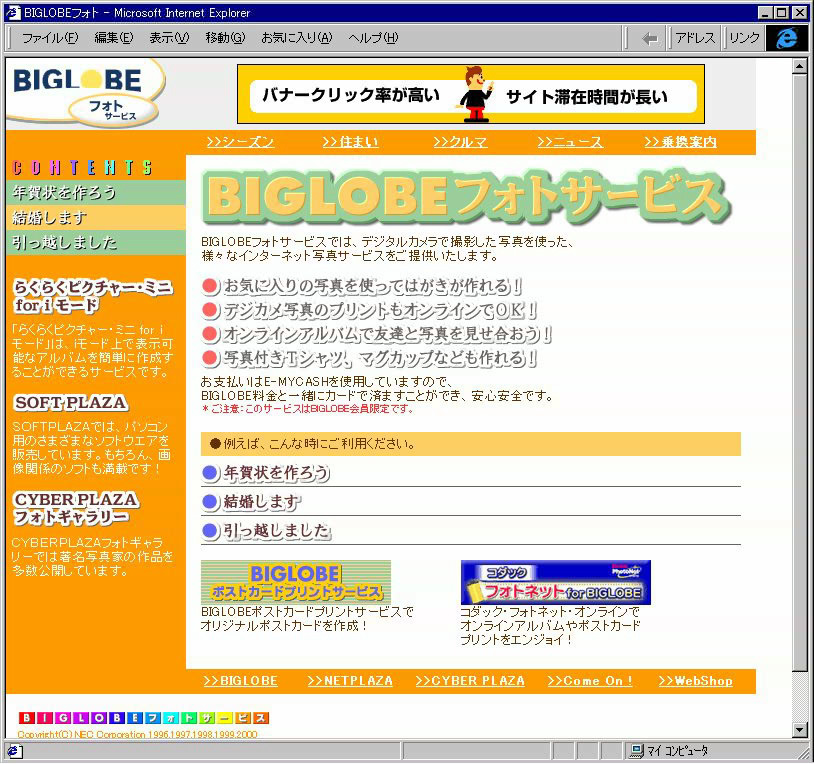Open らくらくピクチャー・ミニ for iモード heading
The height and width of the screenshot is (764, 814).
point(92,296)
